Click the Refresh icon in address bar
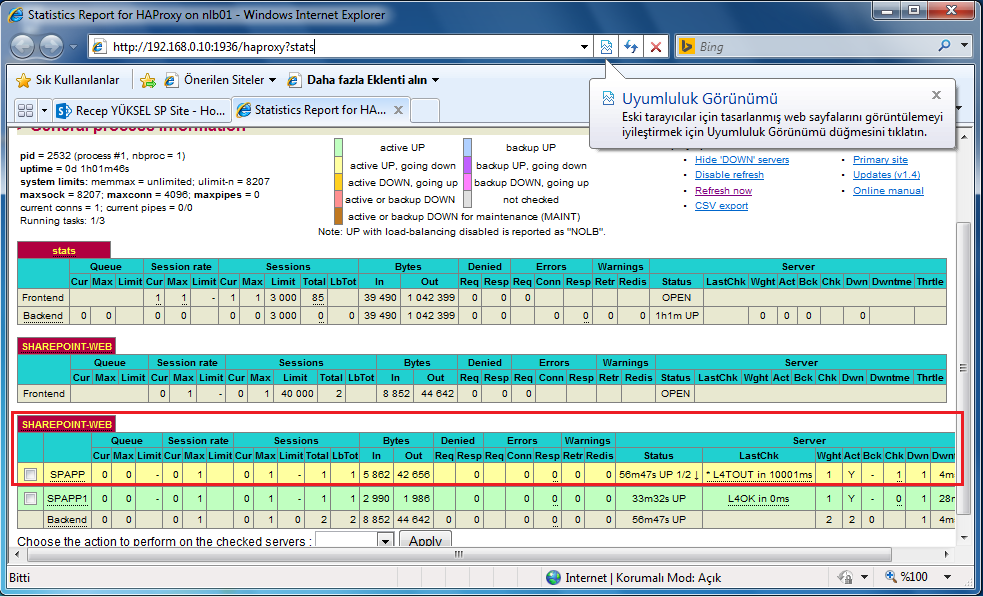The width and height of the screenshot is (983, 597). 631,46
